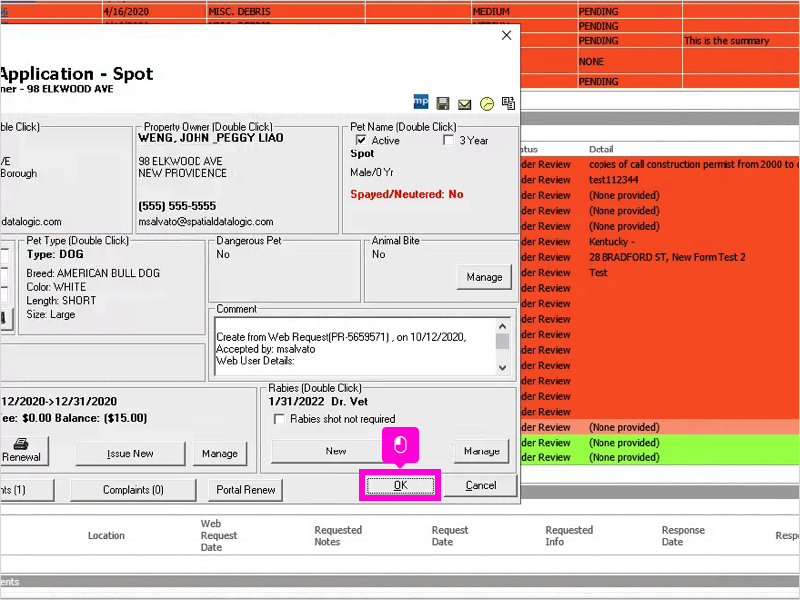Click the Balance ($15.00) fee text

101,418
